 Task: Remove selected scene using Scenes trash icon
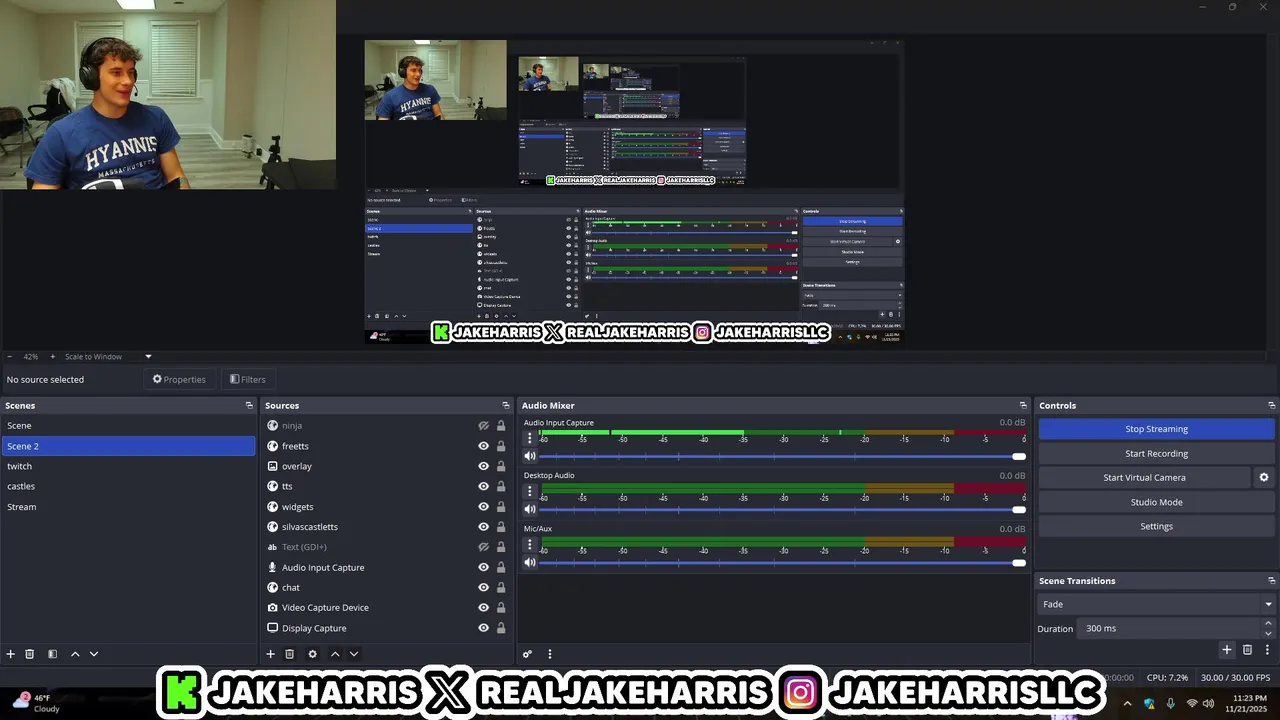30,654
